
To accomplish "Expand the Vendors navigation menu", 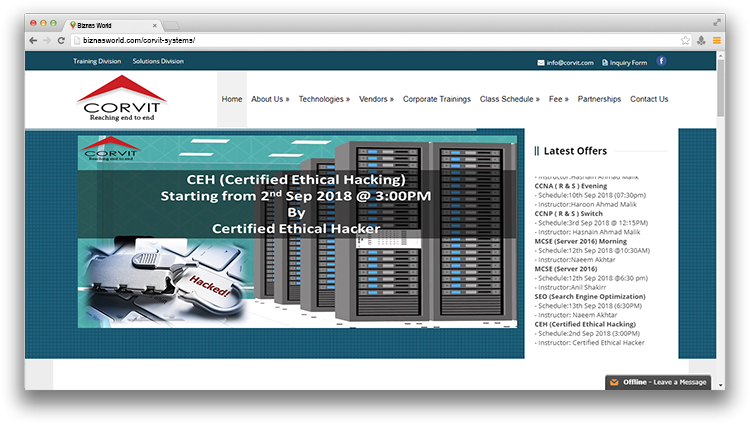I will [x=376, y=99].
